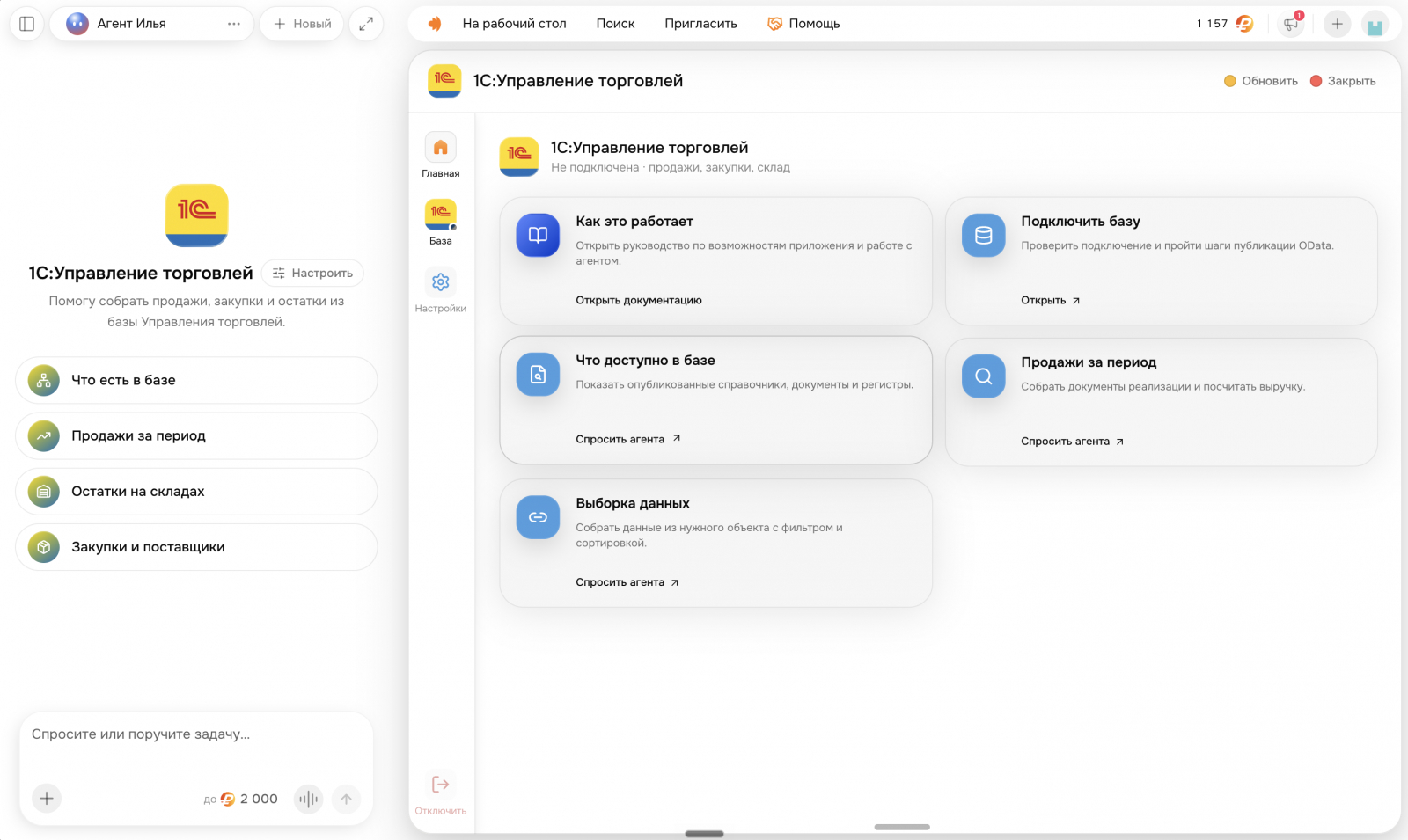This screenshot has height=840, width=1408.
Task: Click Закрыть in the app header
Action: [1343, 81]
